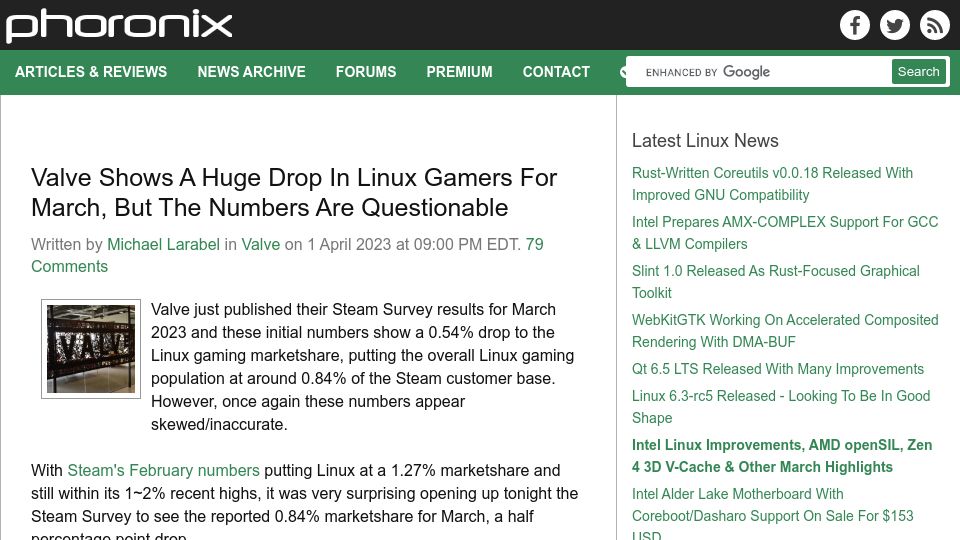Open Intel Alder Lake Motherboard sale link
Screen dimensions: 960x540
click(773, 512)
